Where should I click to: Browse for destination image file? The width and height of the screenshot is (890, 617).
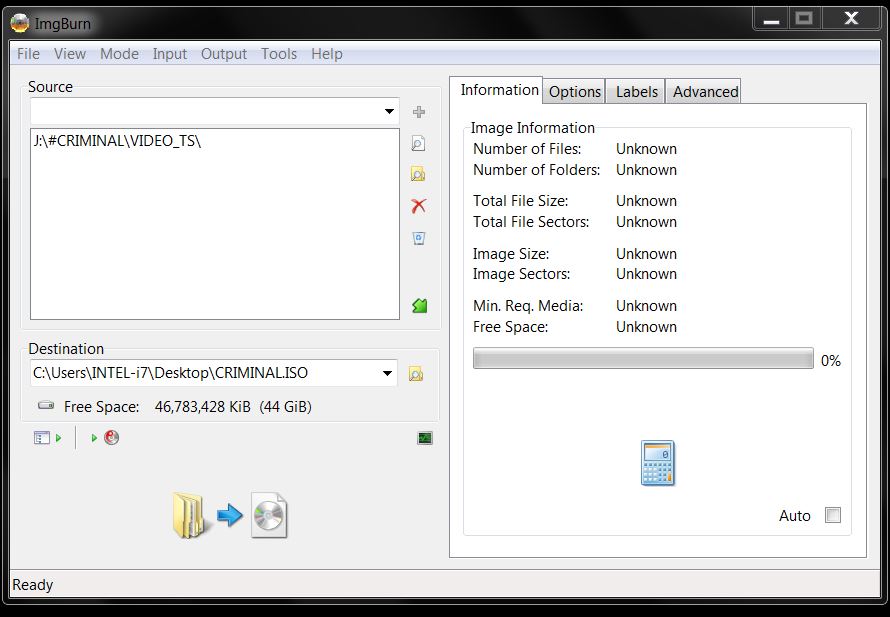(x=416, y=373)
